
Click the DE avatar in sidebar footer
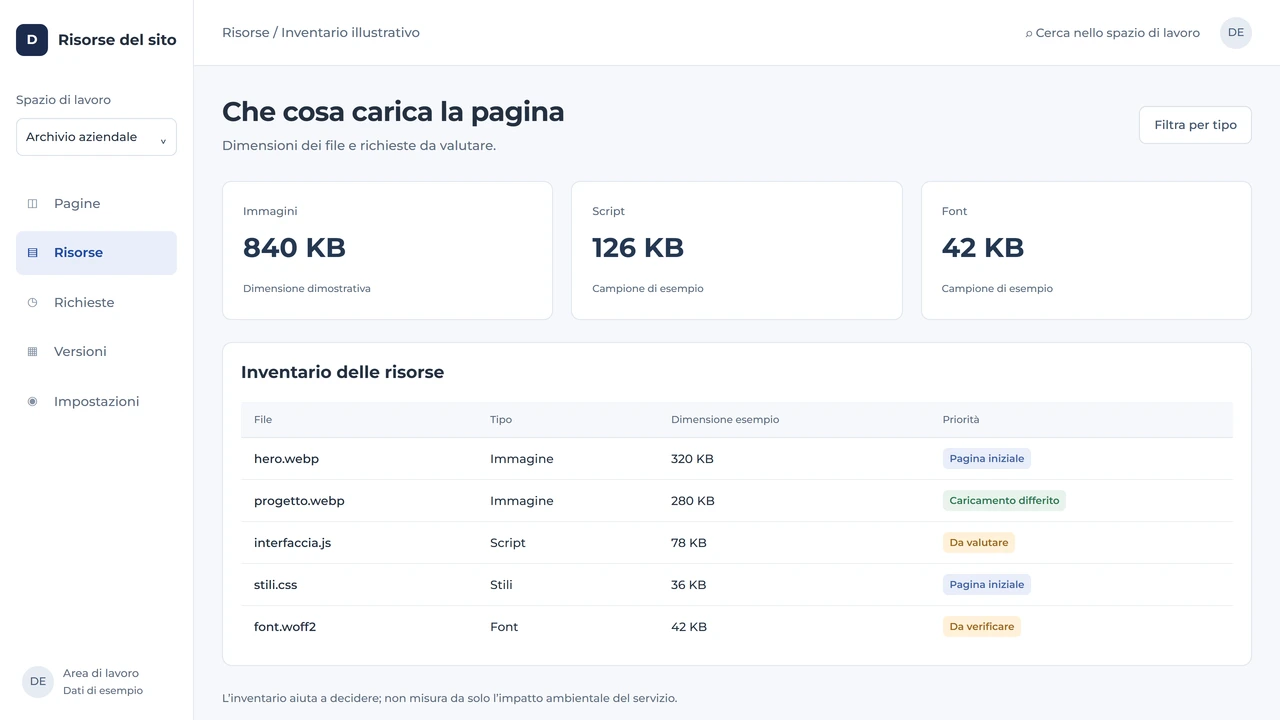click(x=38, y=682)
